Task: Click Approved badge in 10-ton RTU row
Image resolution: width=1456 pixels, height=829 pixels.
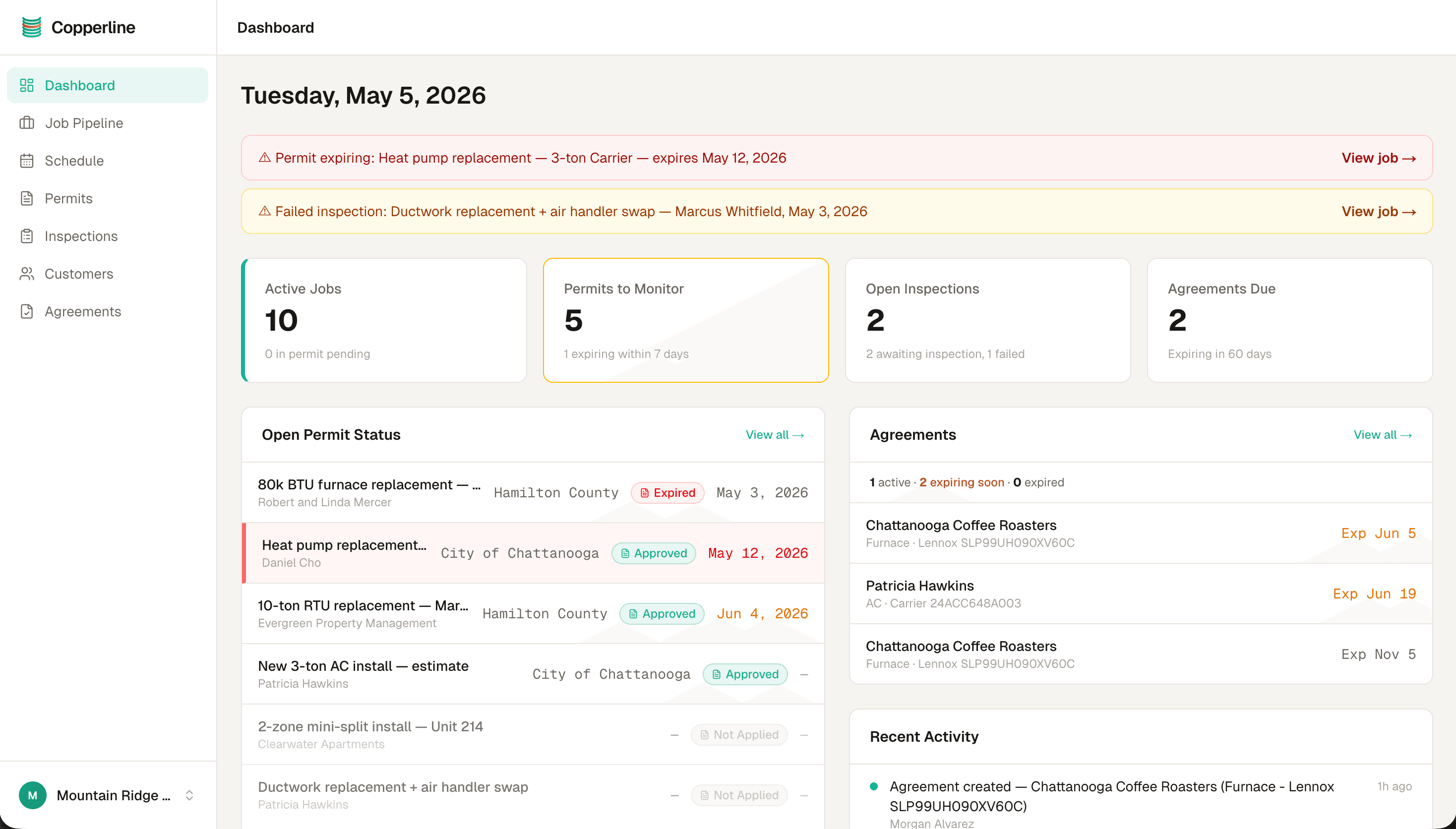Action: tap(662, 613)
